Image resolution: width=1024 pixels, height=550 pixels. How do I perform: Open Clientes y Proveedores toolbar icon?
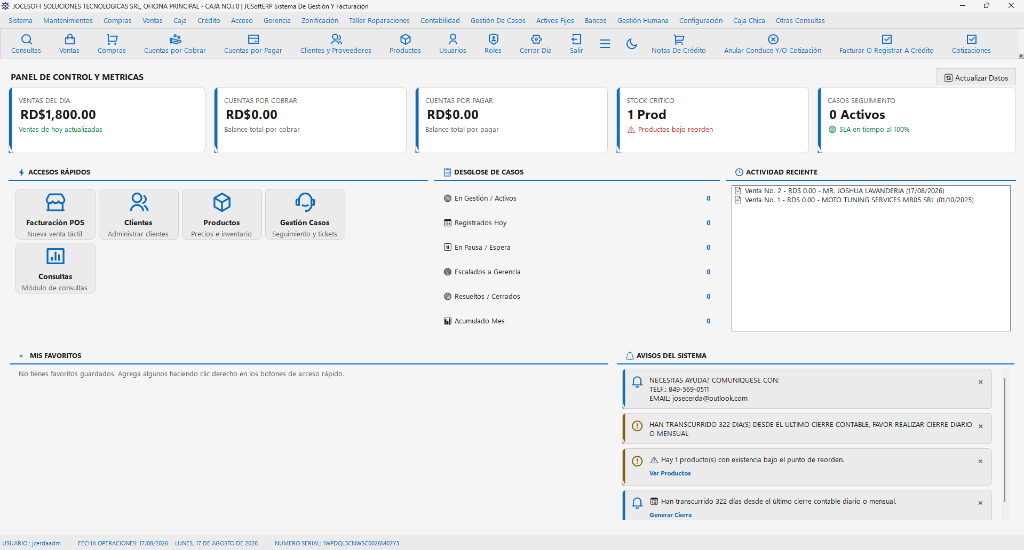point(336,44)
